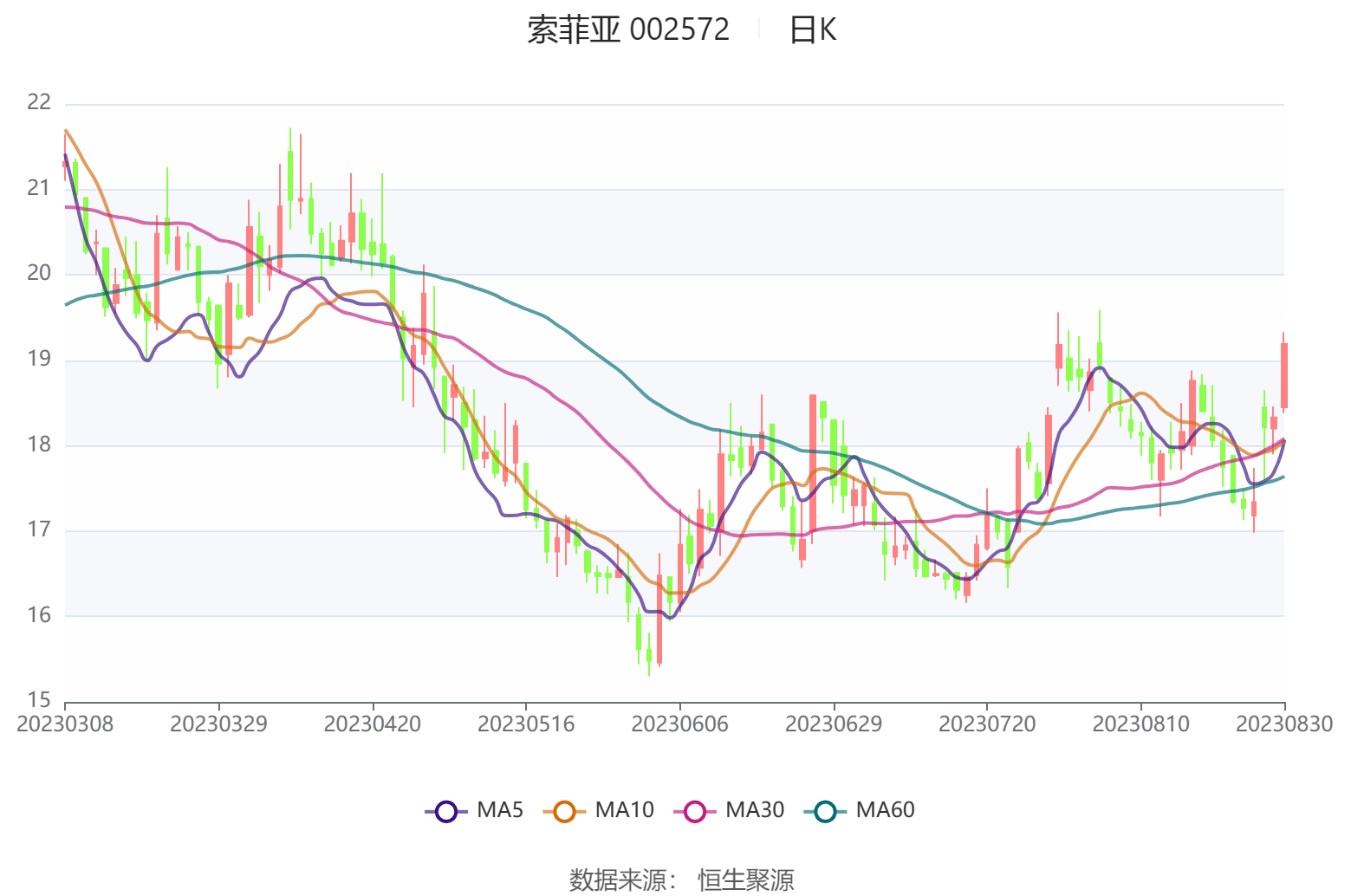This screenshot has width=1364, height=896.
Task: Hide the MA30 line via legend
Action: pyautogui.click(x=695, y=811)
